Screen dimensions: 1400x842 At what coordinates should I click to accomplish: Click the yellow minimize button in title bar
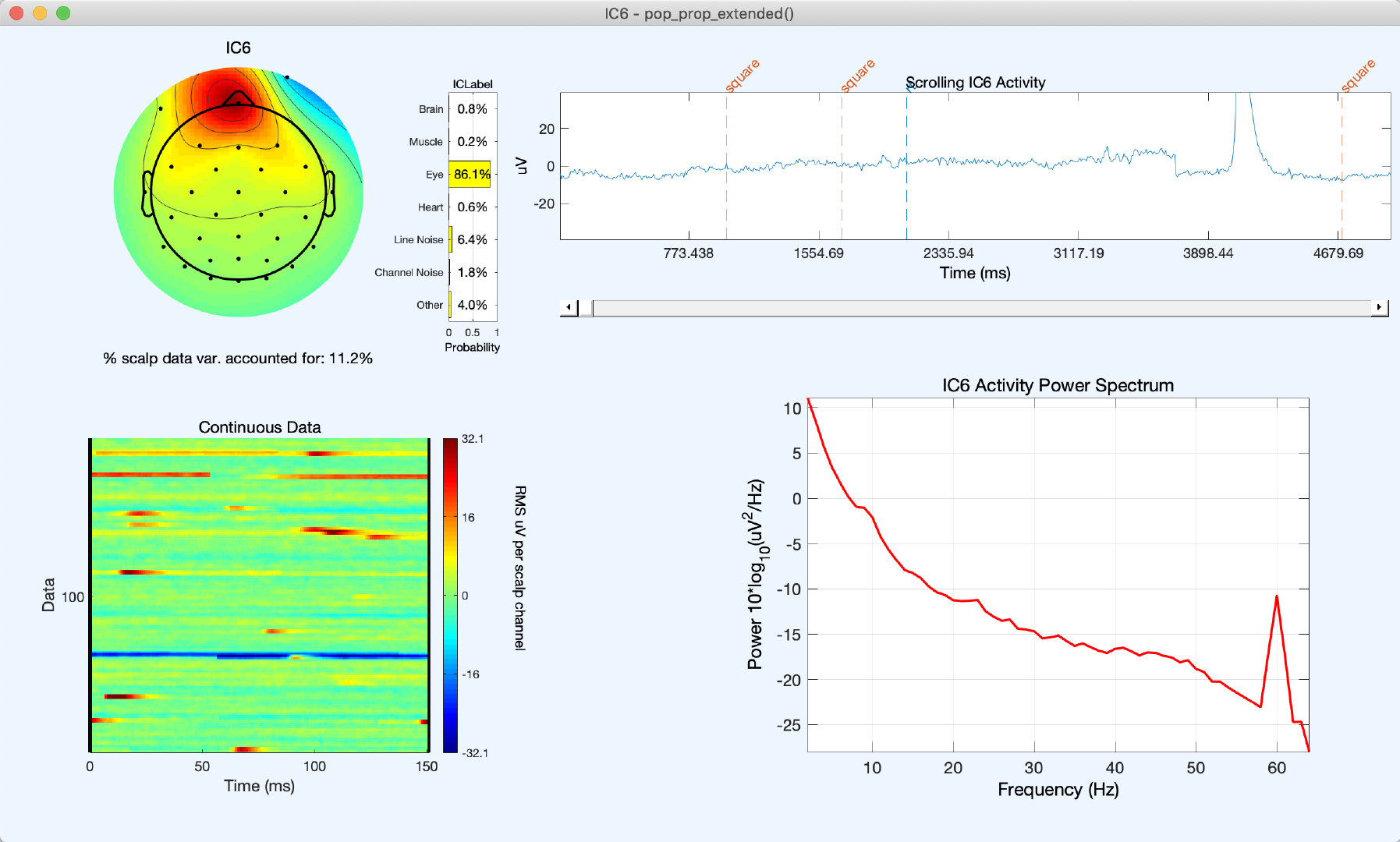pyautogui.click(x=40, y=13)
